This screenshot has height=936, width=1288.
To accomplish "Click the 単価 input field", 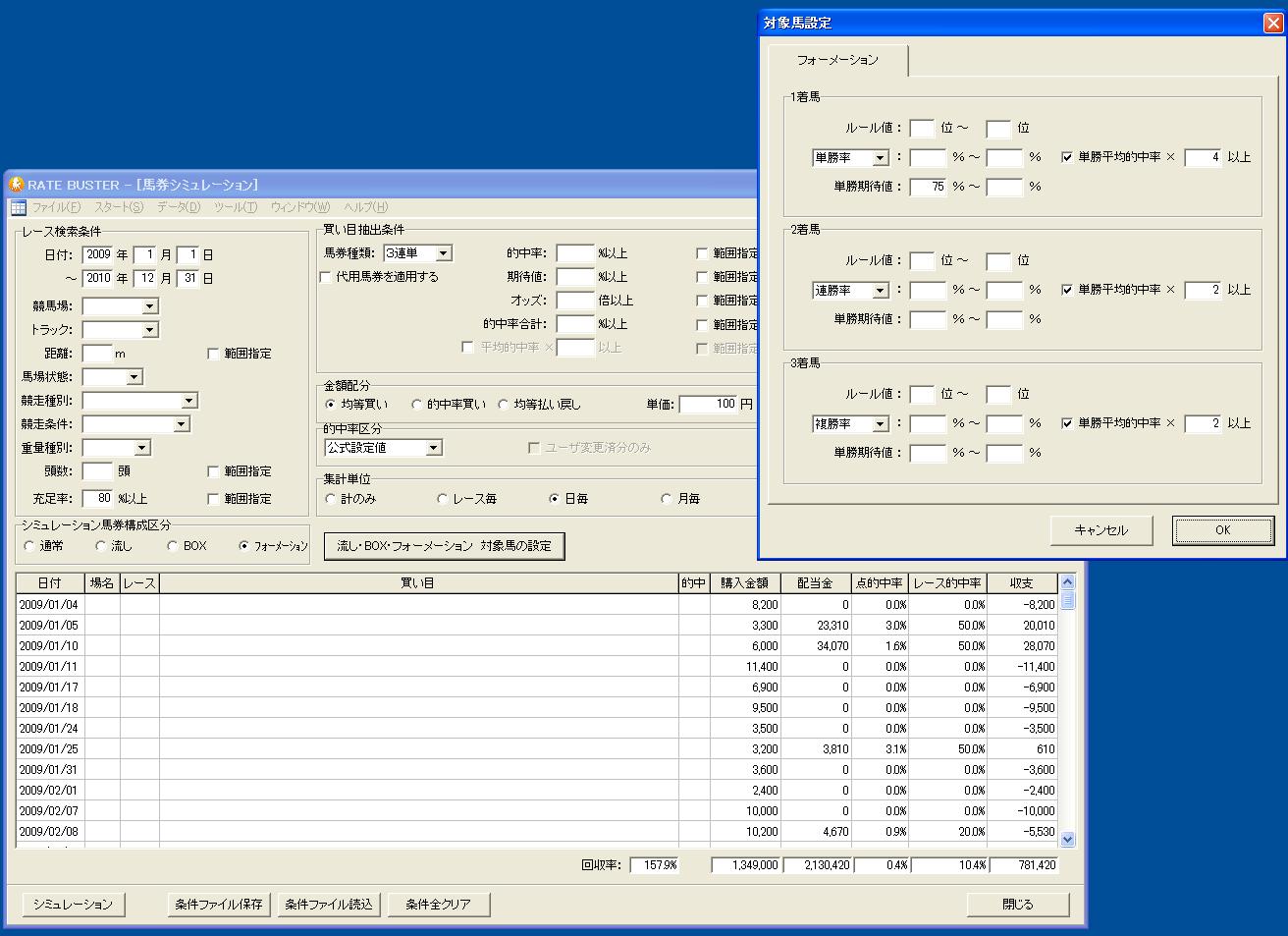I will [x=708, y=404].
